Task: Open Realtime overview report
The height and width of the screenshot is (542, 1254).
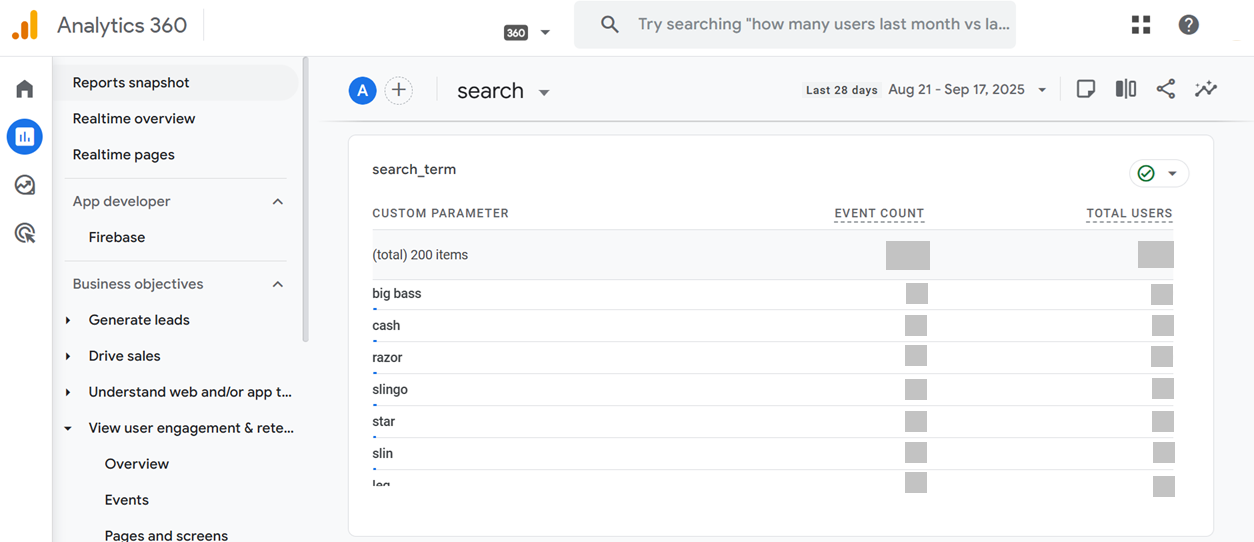Action: pyautogui.click(x=134, y=118)
